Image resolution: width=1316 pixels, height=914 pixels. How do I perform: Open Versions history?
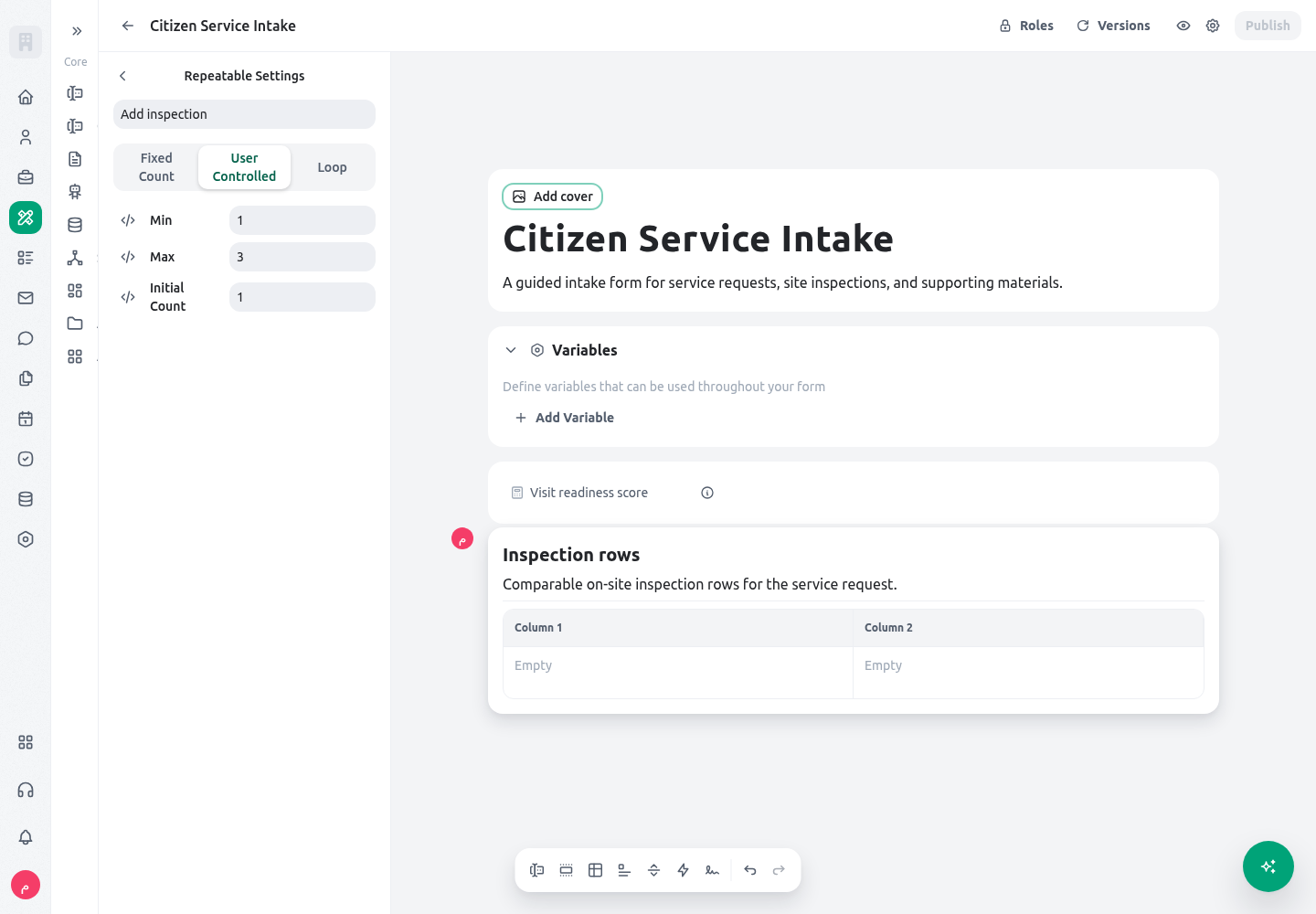click(x=1113, y=26)
